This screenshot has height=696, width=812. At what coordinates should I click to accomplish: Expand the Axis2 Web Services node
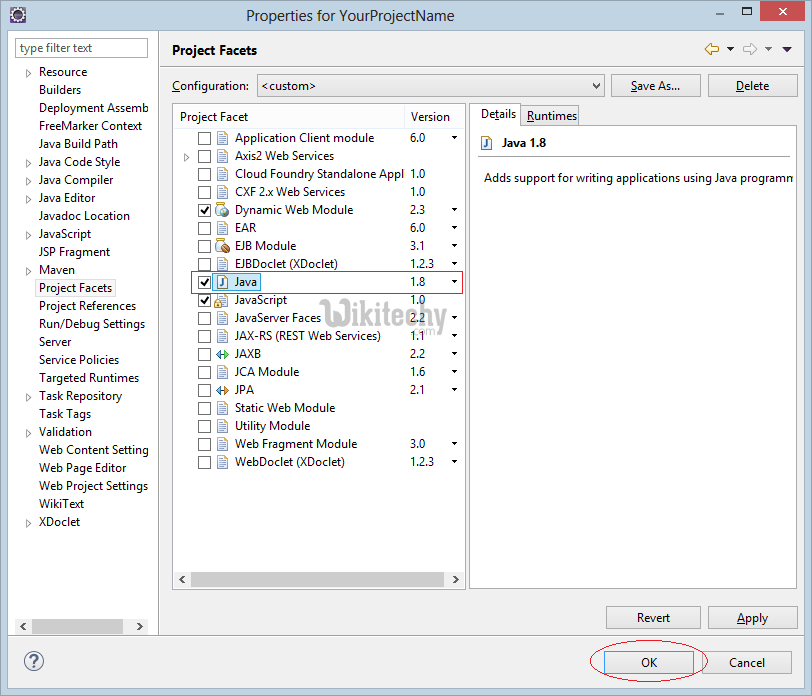pos(187,157)
